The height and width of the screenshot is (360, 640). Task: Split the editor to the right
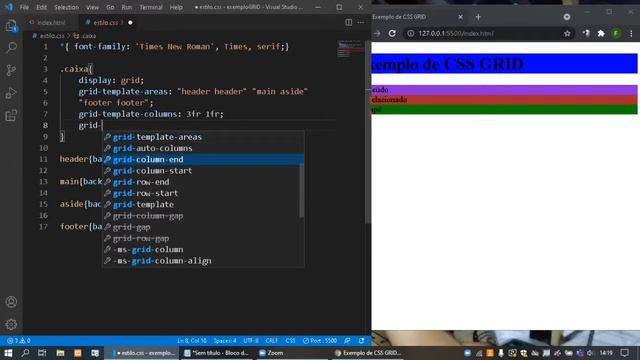348,22
